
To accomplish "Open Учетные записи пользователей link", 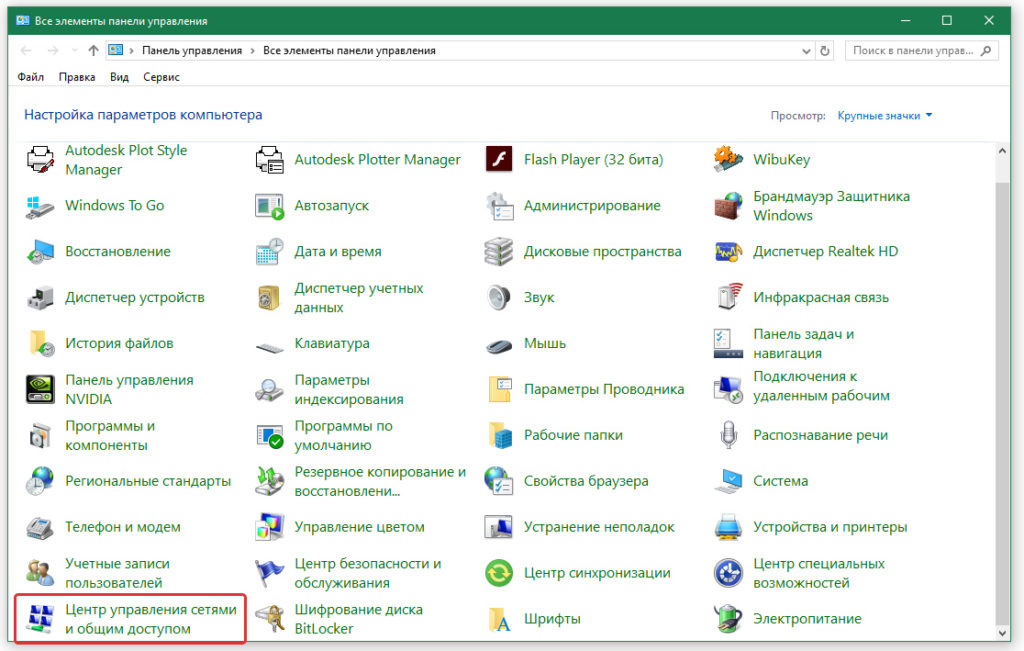I will click(117, 573).
